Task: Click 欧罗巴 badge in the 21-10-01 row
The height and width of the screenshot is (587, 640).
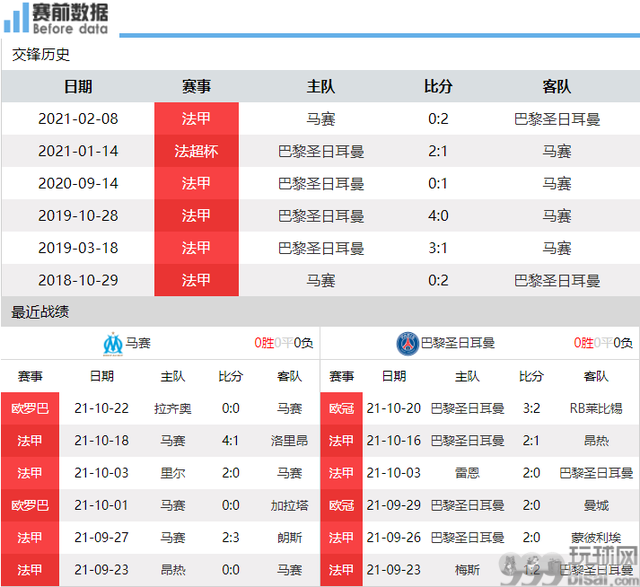Action: tap(30, 505)
